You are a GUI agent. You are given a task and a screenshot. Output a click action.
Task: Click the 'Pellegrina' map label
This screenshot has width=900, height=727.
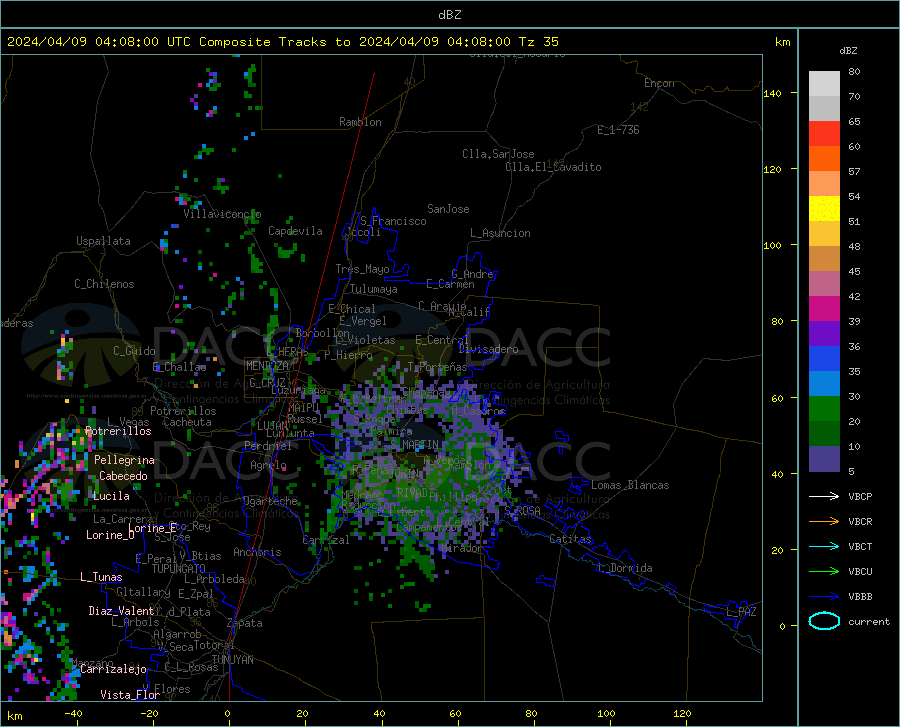(124, 460)
